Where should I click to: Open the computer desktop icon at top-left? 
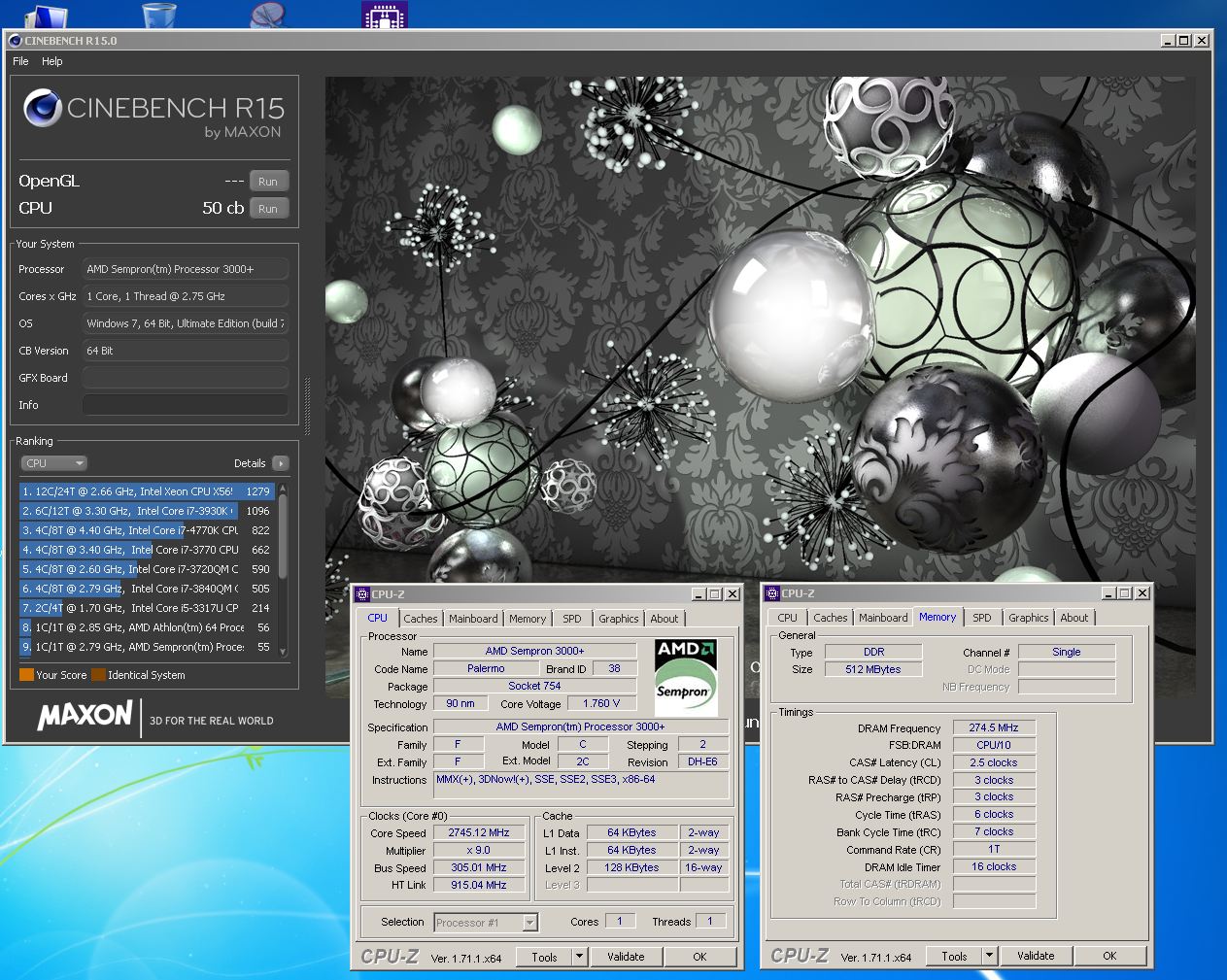(45, 15)
